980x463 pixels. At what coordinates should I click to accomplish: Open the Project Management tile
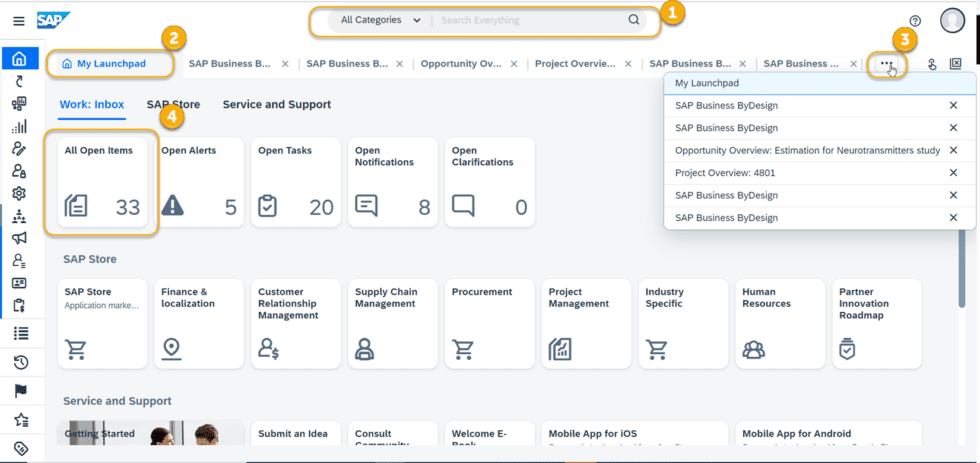pos(587,324)
